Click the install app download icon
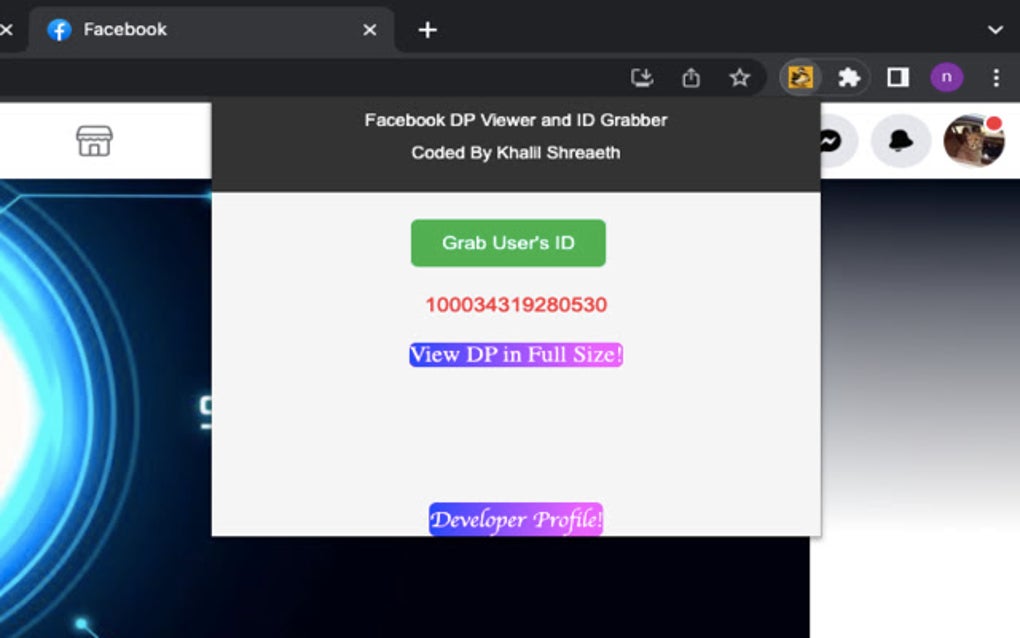1020x638 pixels. click(642, 77)
